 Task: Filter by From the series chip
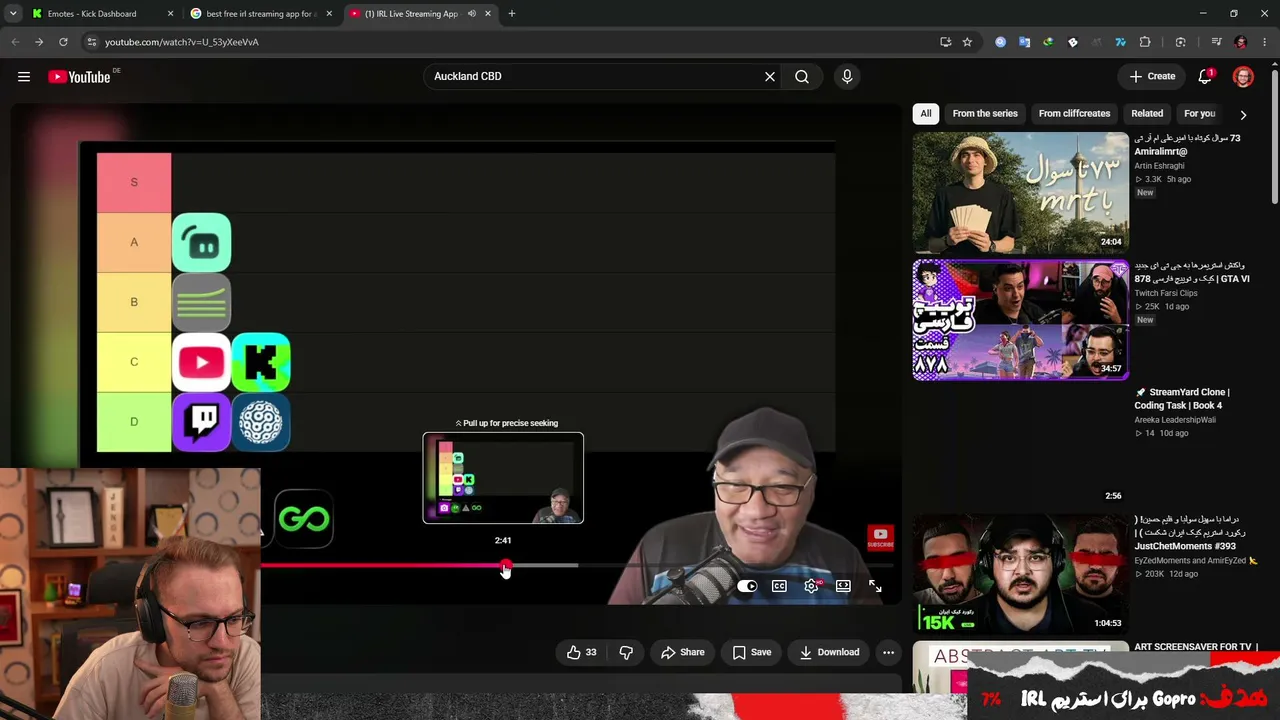point(985,114)
